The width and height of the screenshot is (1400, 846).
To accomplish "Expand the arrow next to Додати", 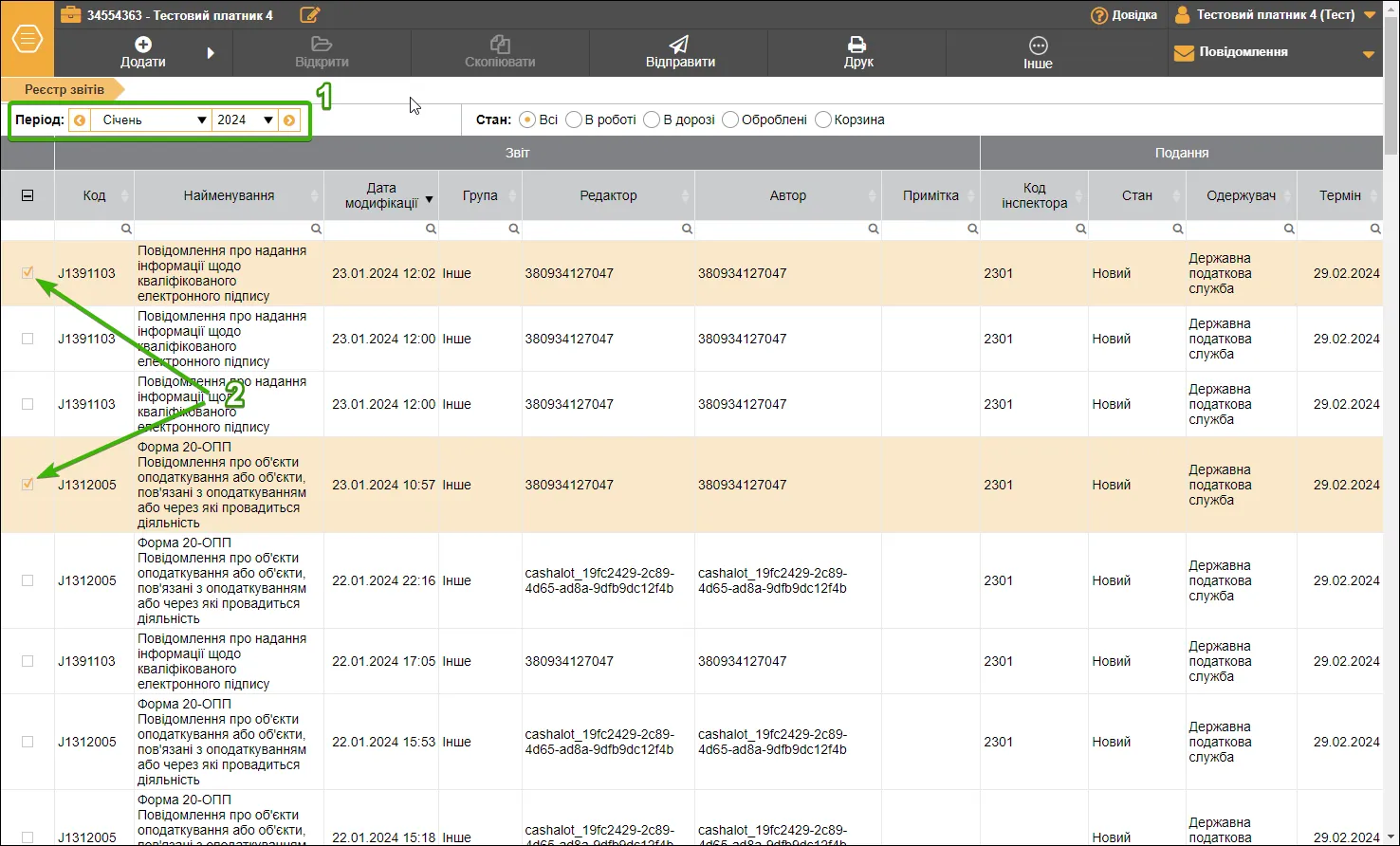I will pyautogui.click(x=211, y=53).
